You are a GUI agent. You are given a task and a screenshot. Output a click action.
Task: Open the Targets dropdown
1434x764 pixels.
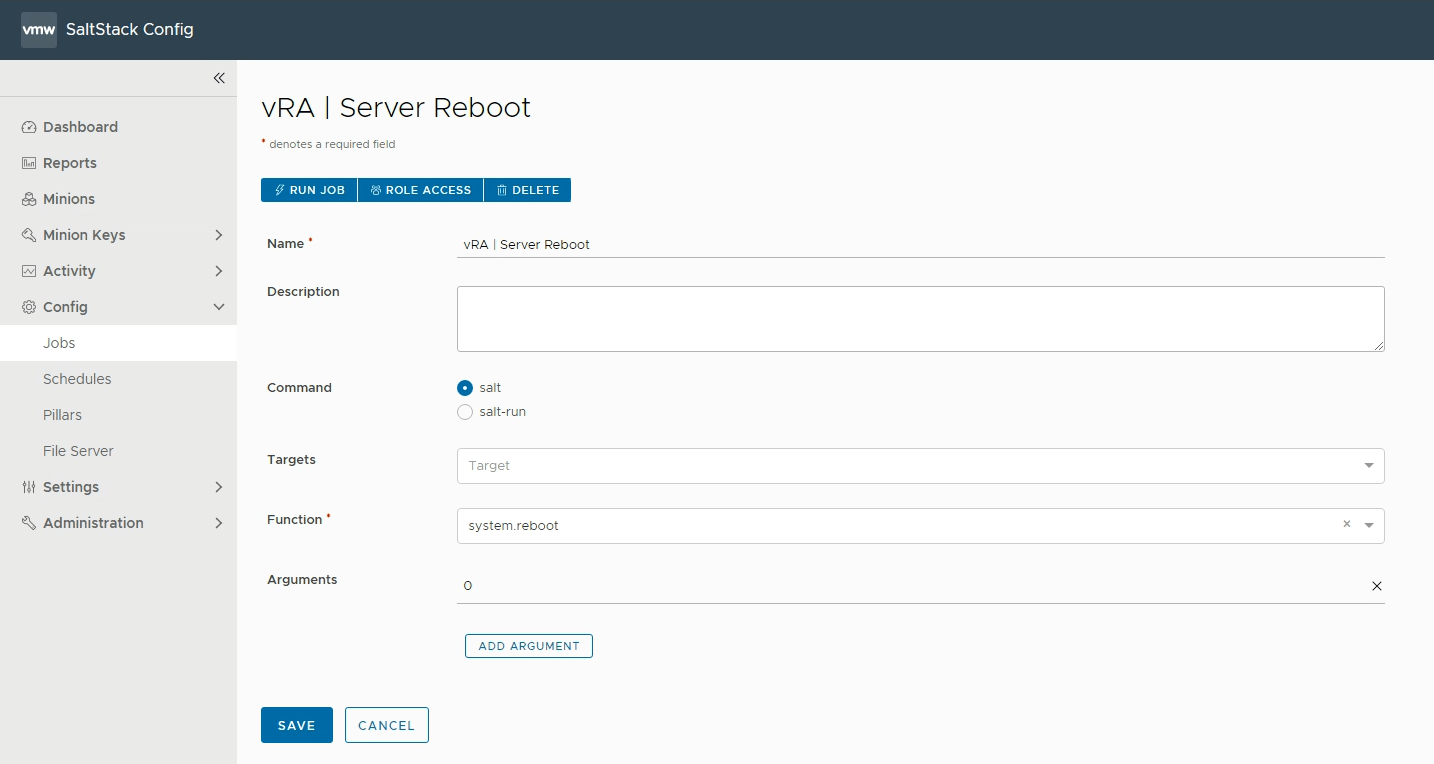(x=1368, y=465)
